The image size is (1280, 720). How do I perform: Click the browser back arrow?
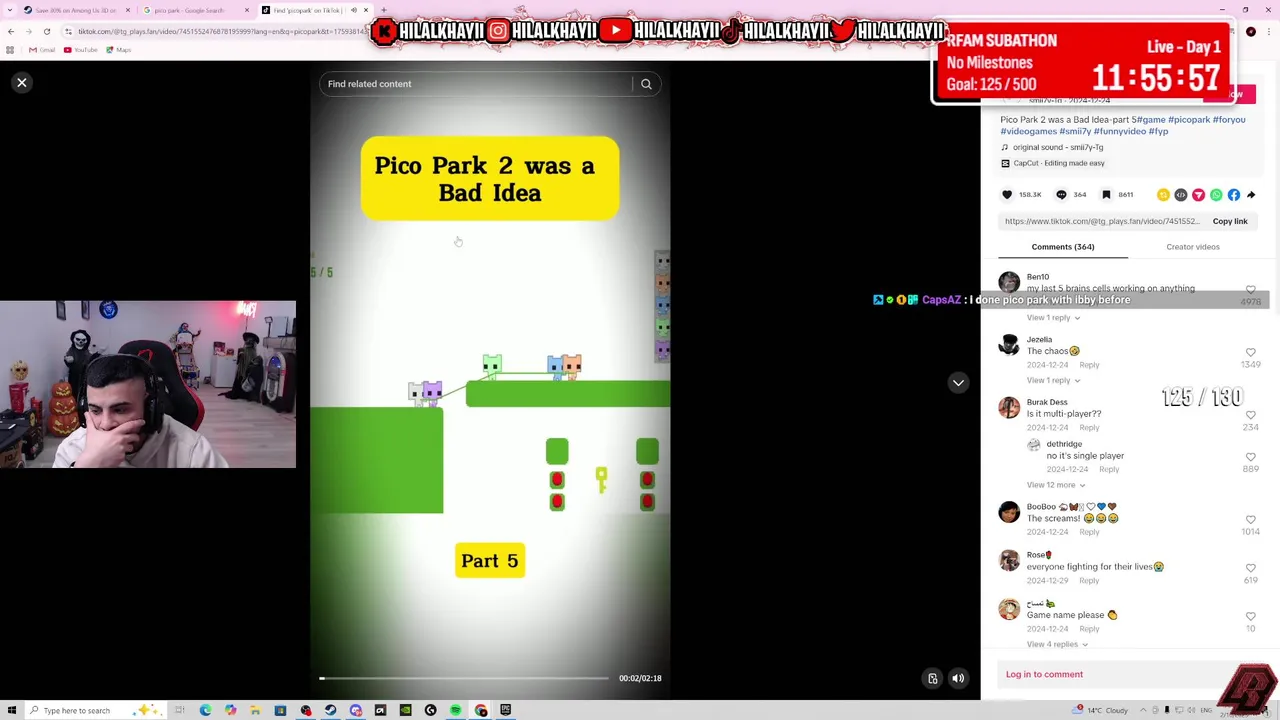[x=10, y=31]
